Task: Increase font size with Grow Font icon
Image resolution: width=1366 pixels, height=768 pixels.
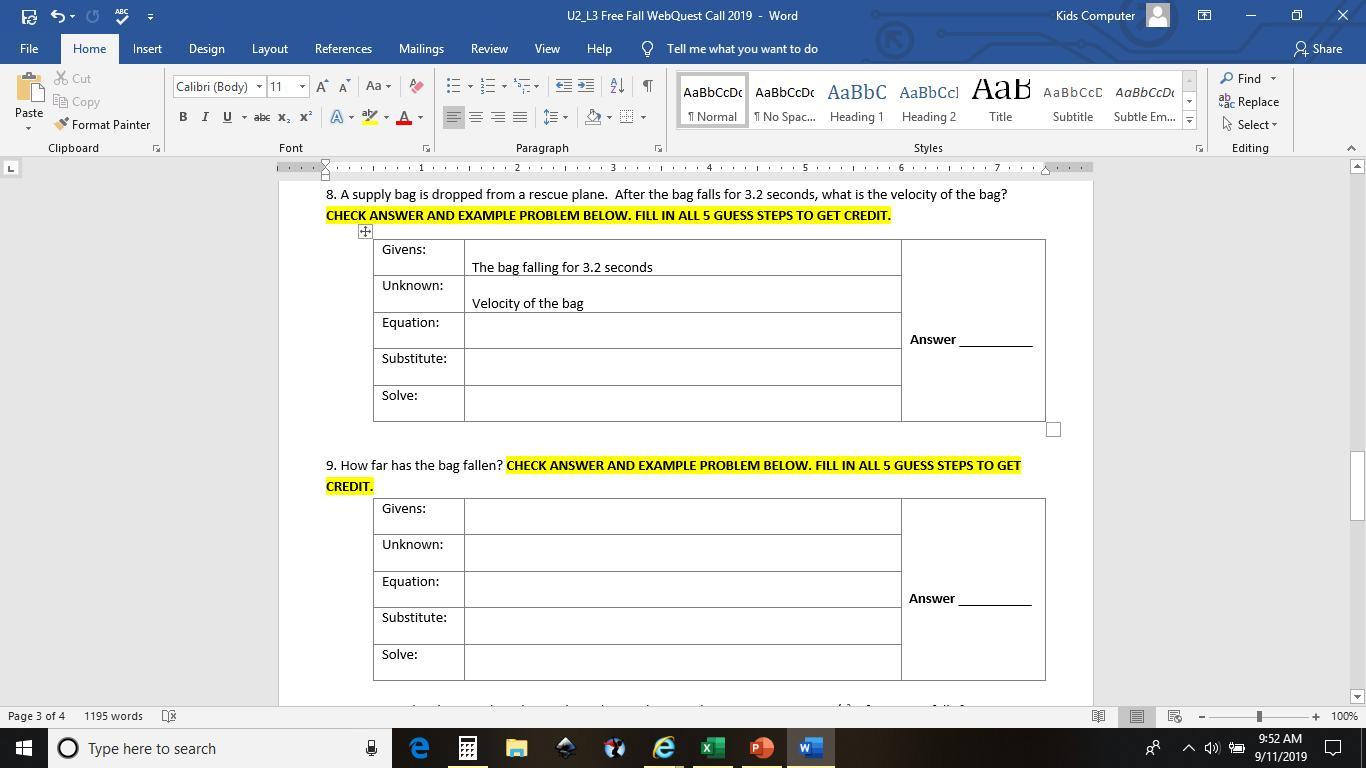Action: pyautogui.click(x=322, y=87)
